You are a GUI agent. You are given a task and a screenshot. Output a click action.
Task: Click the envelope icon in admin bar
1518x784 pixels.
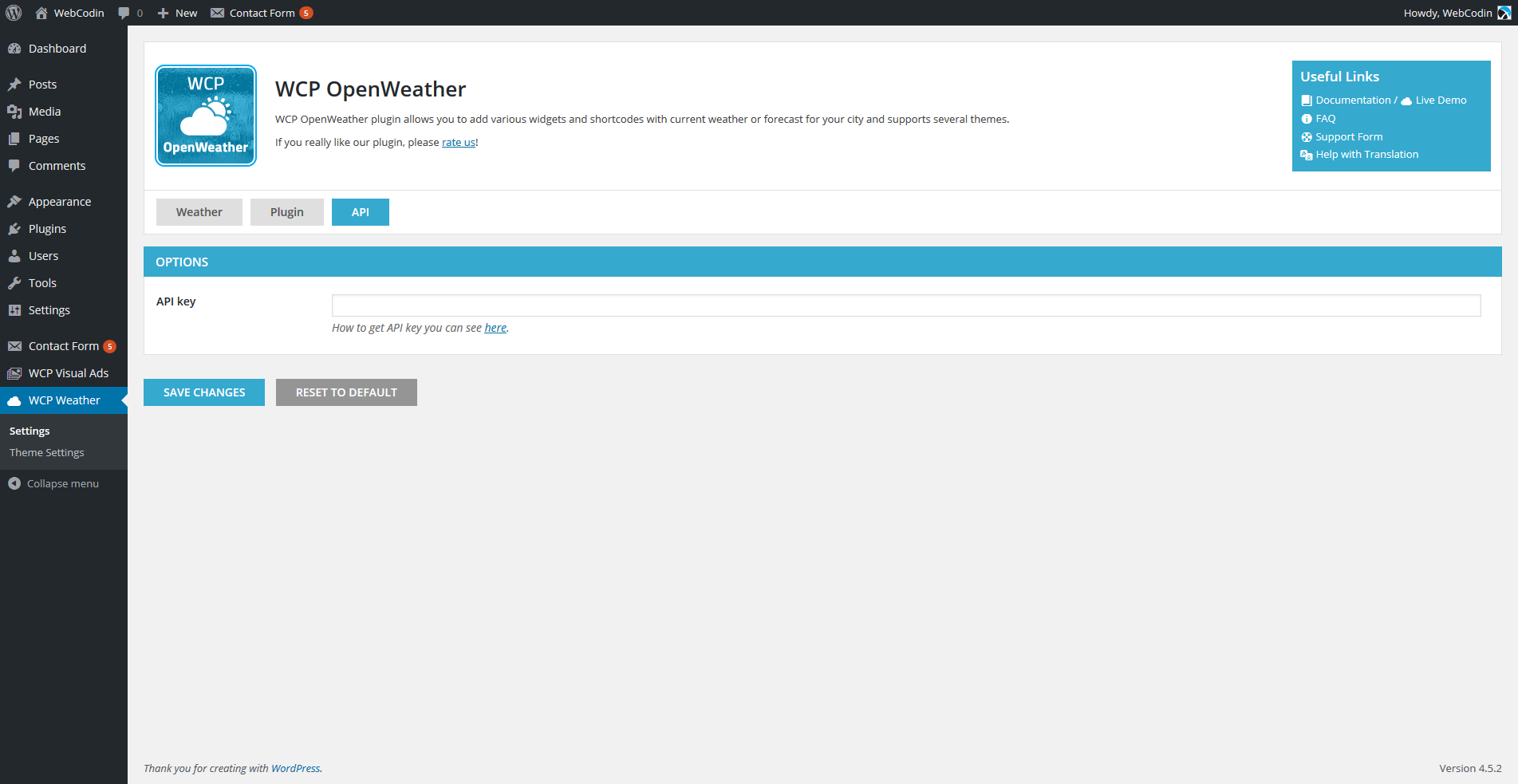tap(217, 13)
